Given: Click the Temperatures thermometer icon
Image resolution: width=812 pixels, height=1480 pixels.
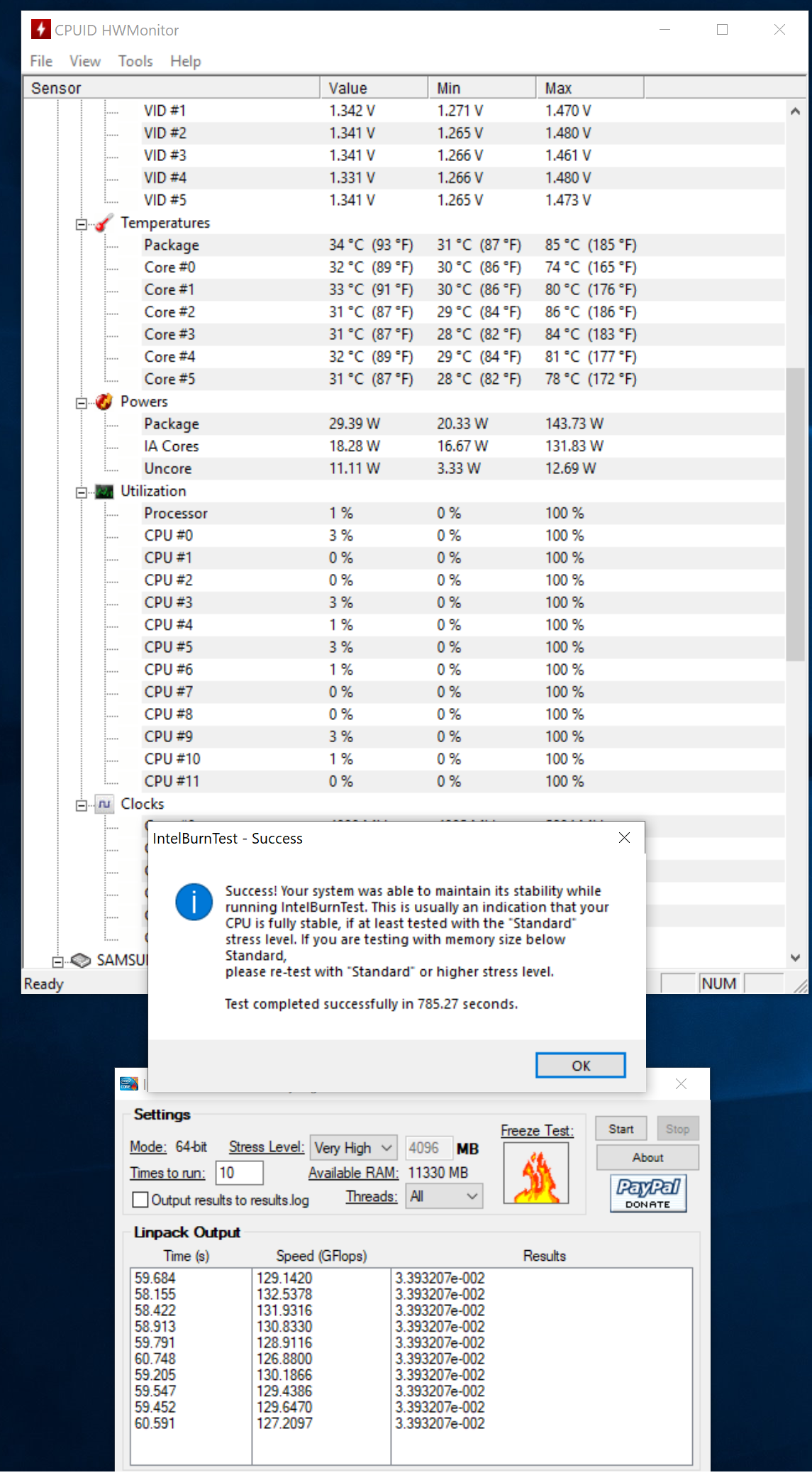Looking at the screenshot, I should [x=104, y=223].
